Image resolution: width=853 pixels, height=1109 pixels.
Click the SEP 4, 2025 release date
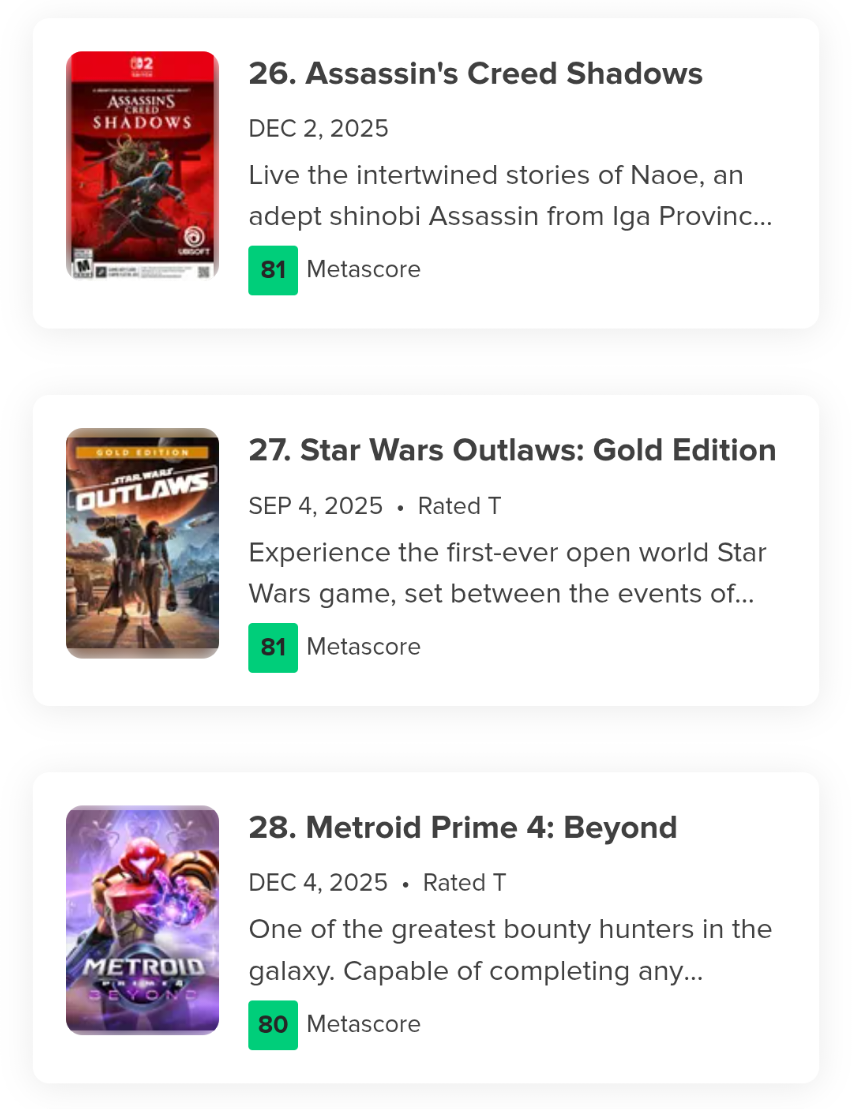point(315,506)
